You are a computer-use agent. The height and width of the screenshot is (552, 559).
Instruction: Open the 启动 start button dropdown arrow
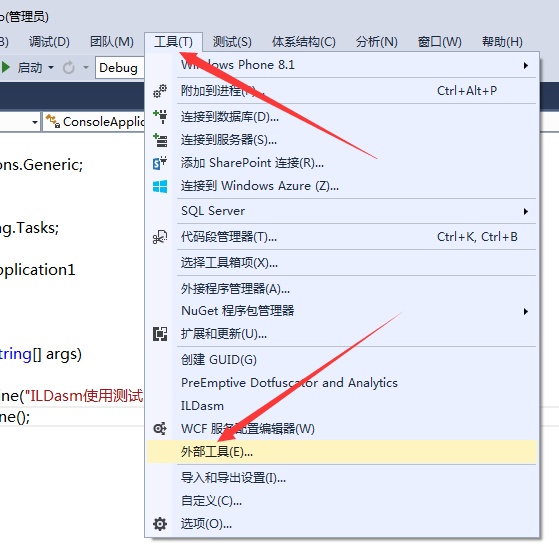coord(51,67)
